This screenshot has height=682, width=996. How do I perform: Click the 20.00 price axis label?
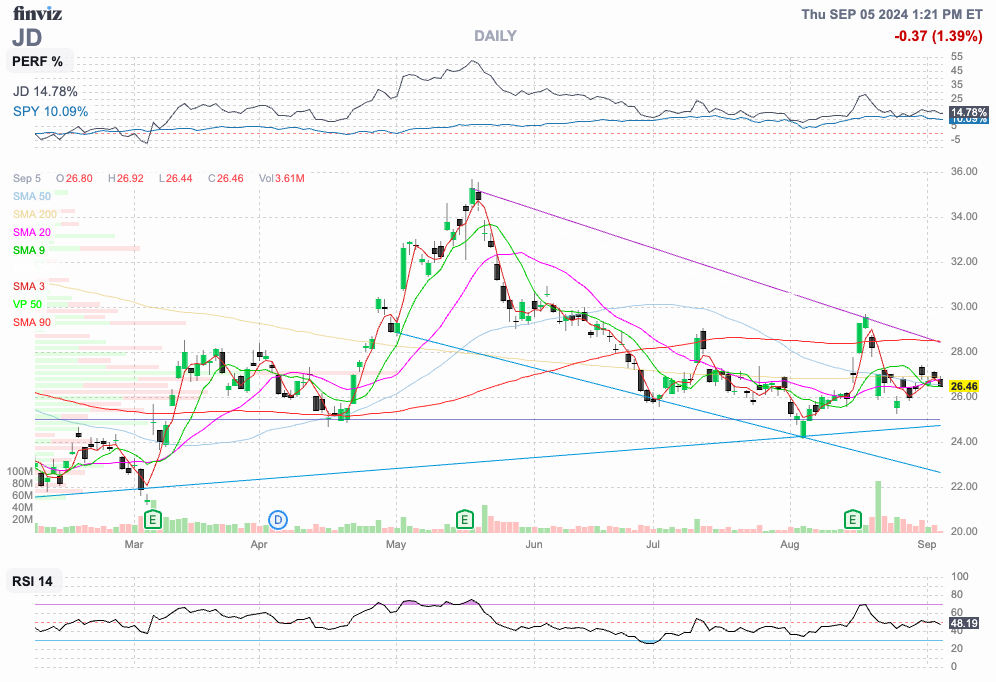[964, 532]
